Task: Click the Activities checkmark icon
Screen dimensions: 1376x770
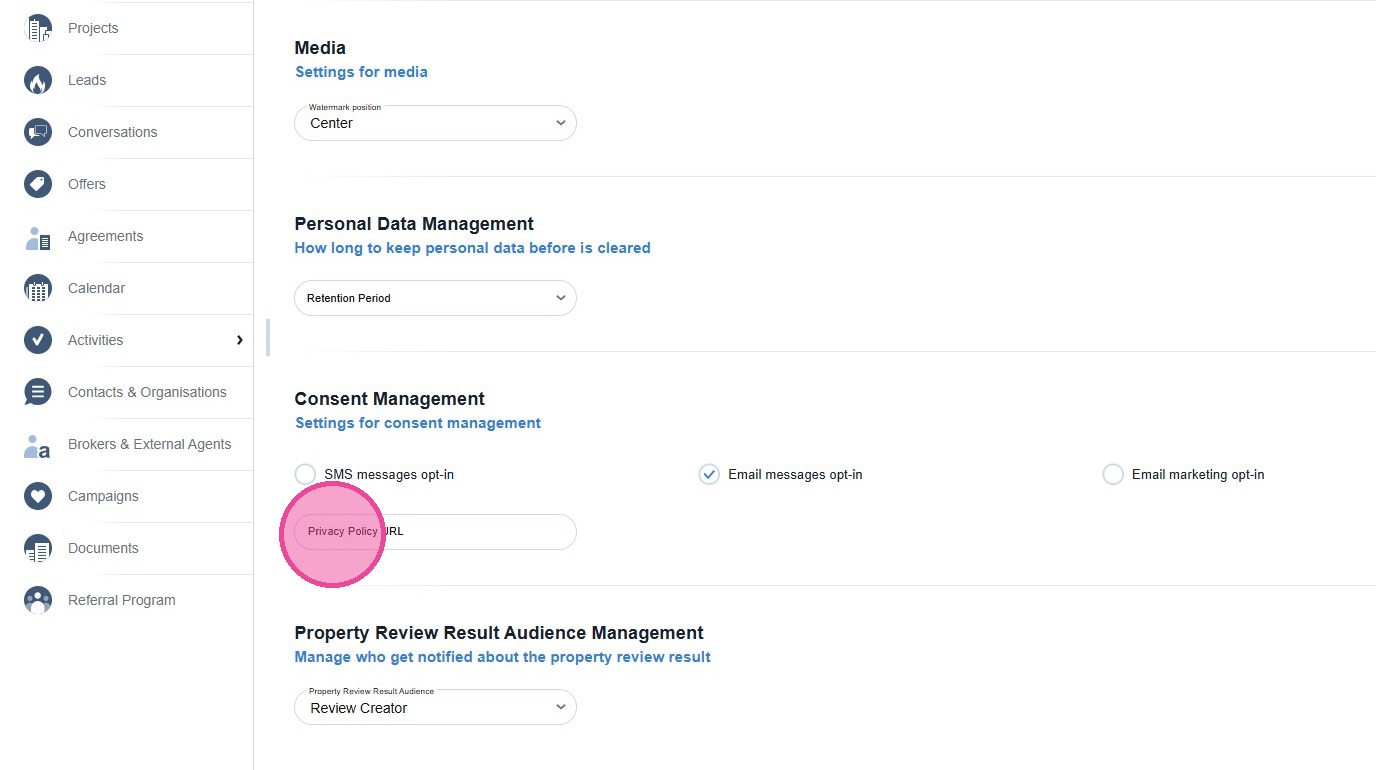Action: (38, 340)
